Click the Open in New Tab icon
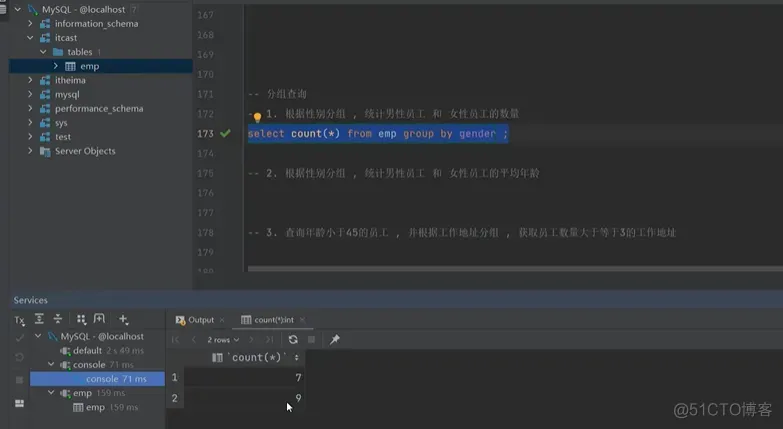The width and height of the screenshot is (783, 429). pos(99,319)
